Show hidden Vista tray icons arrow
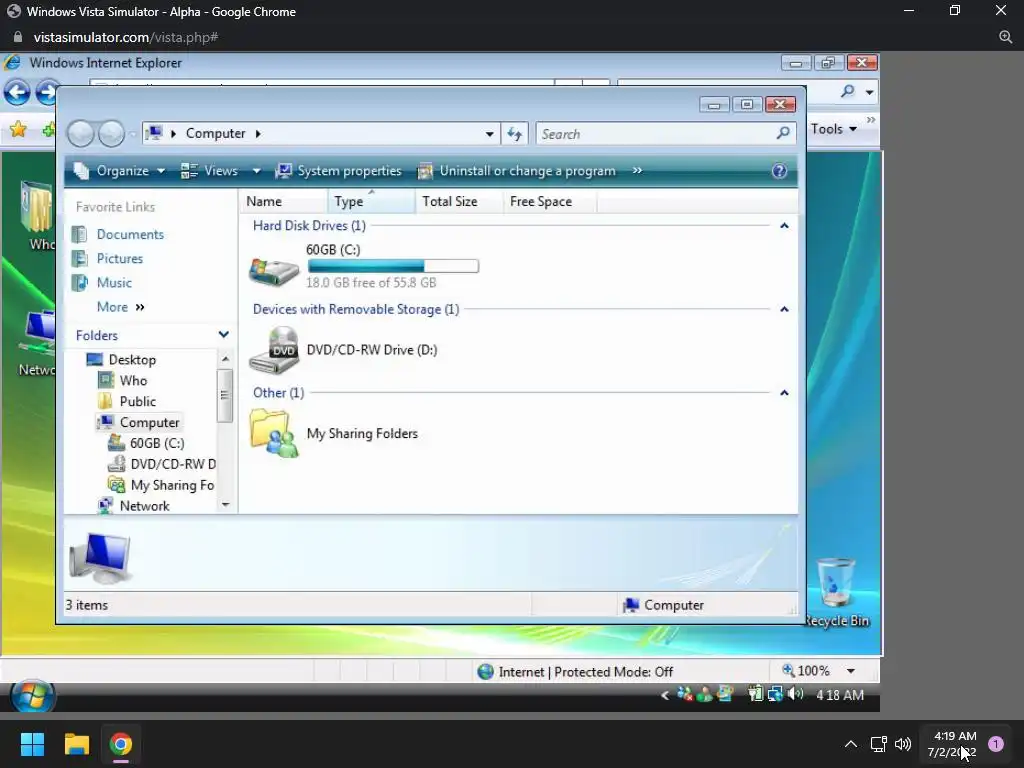This screenshot has width=1024, height=768. [x=665, y=696]
